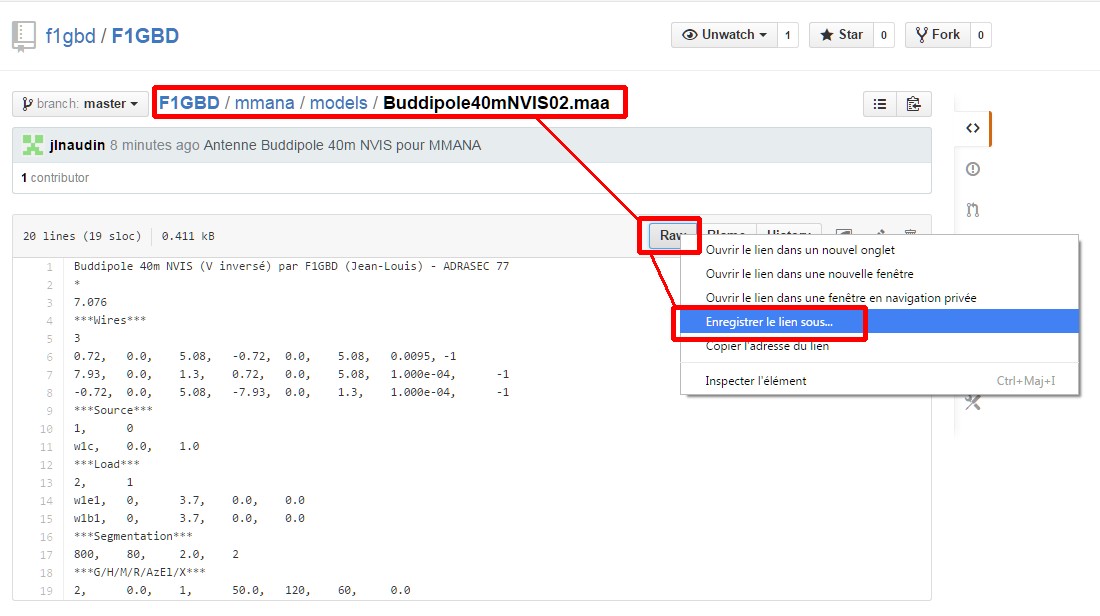Select 'Inspecter l'élément' menu entry

879,380
